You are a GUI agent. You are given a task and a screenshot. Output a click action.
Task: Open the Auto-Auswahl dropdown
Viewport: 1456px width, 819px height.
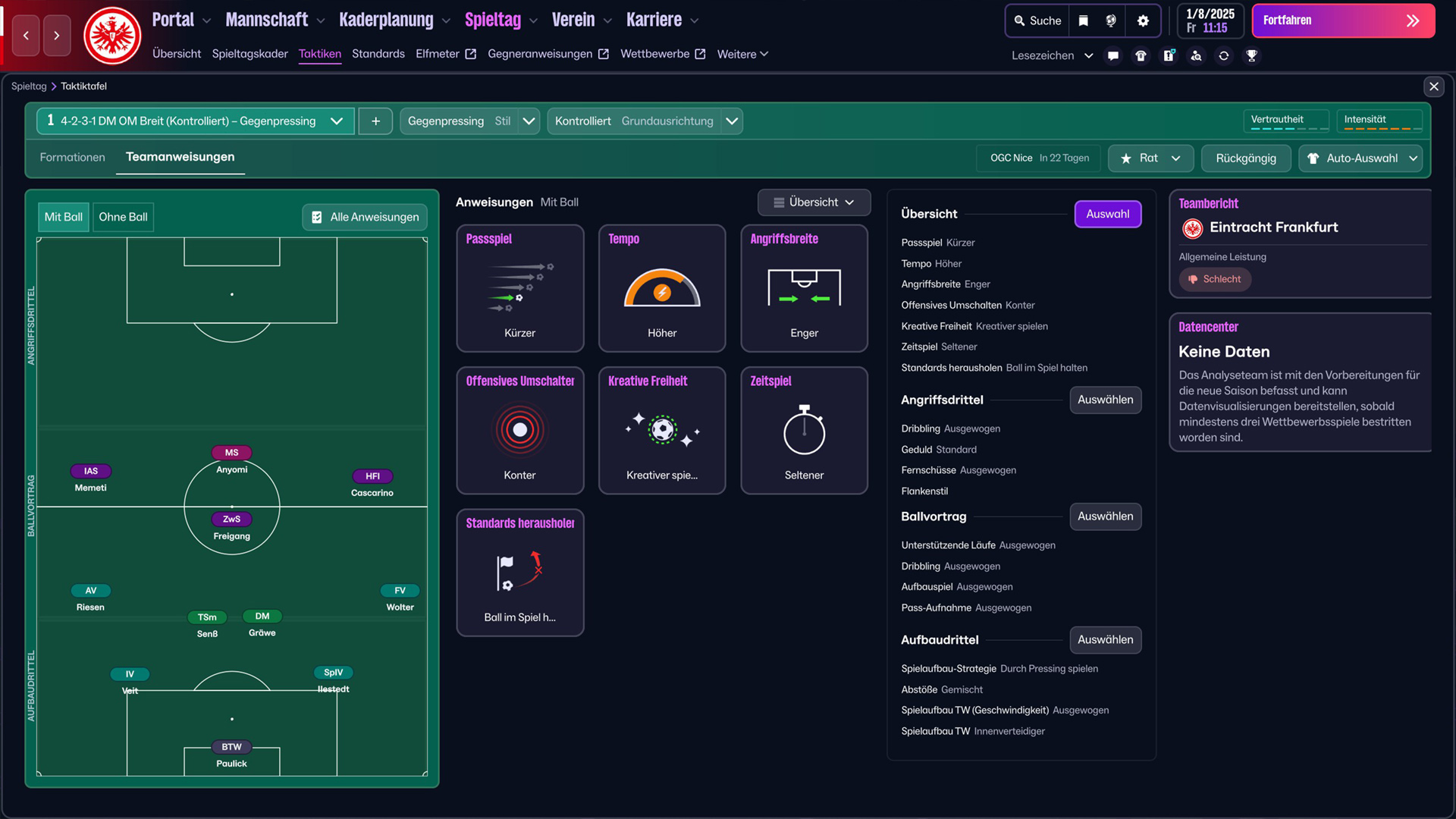1361,158
